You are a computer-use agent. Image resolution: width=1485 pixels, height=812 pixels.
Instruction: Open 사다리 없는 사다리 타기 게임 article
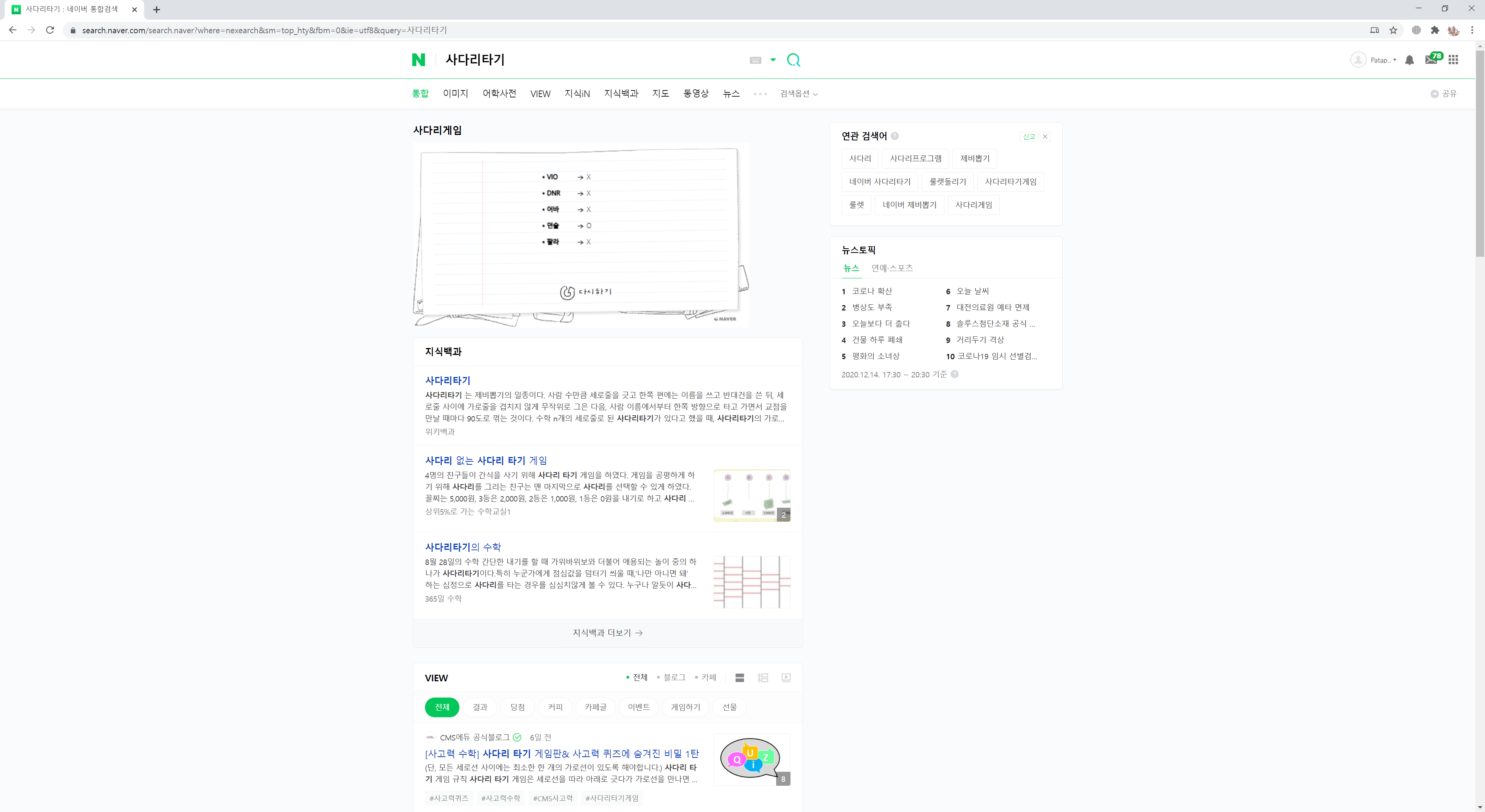(485, 461)
